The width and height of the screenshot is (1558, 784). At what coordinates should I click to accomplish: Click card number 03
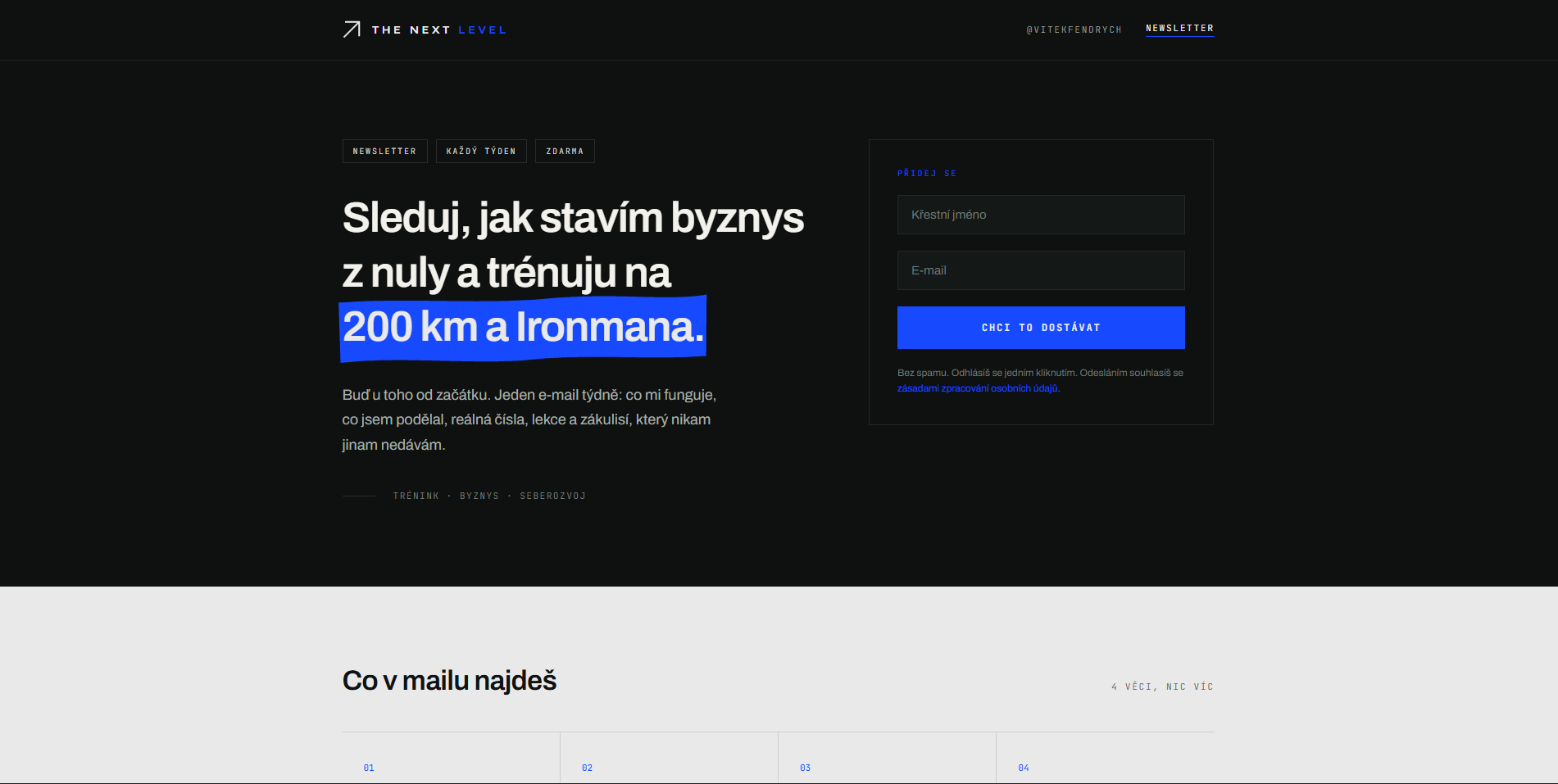805,768
